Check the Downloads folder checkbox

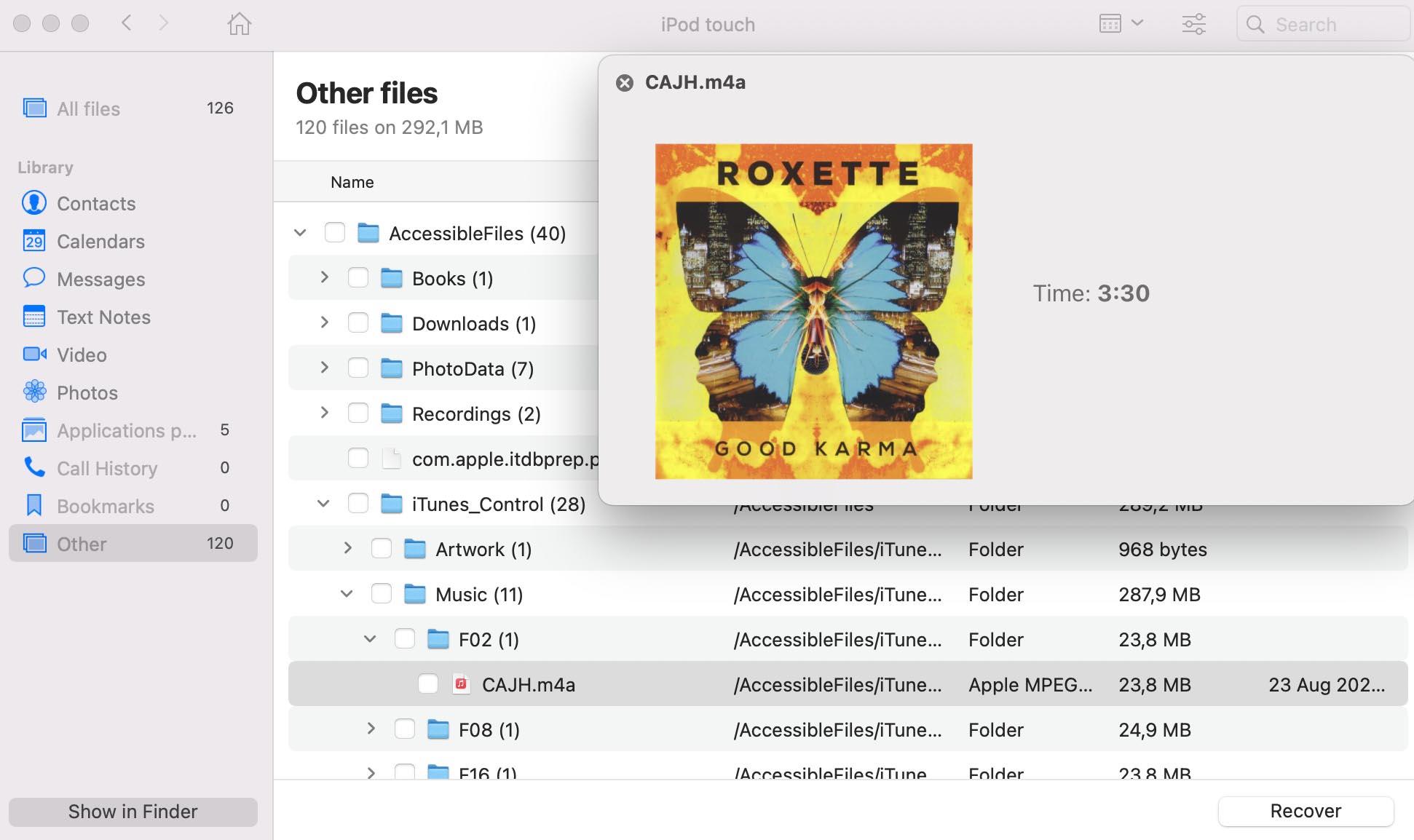coord(358,323)
